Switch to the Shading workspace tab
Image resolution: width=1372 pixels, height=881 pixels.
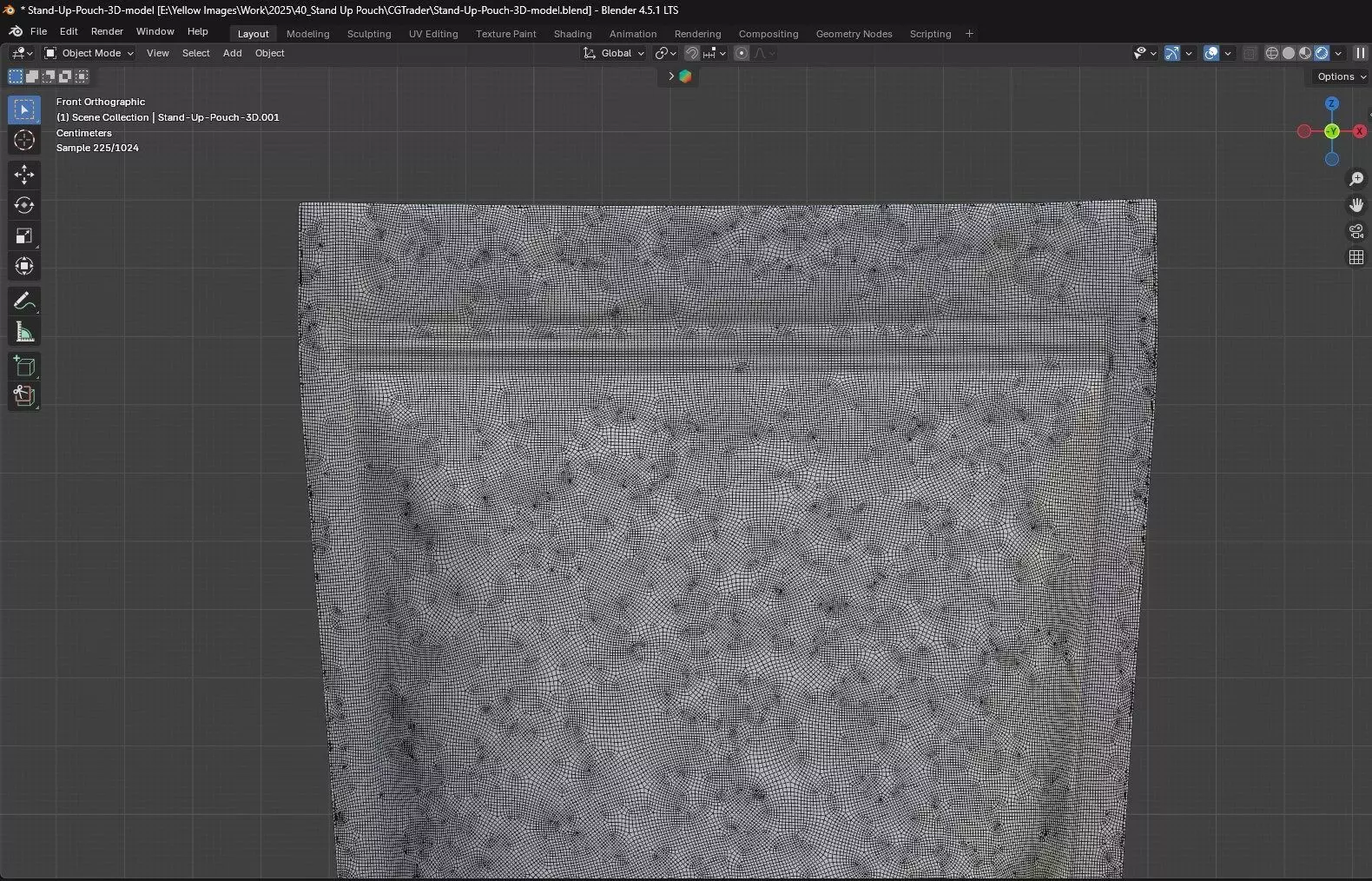573,34
